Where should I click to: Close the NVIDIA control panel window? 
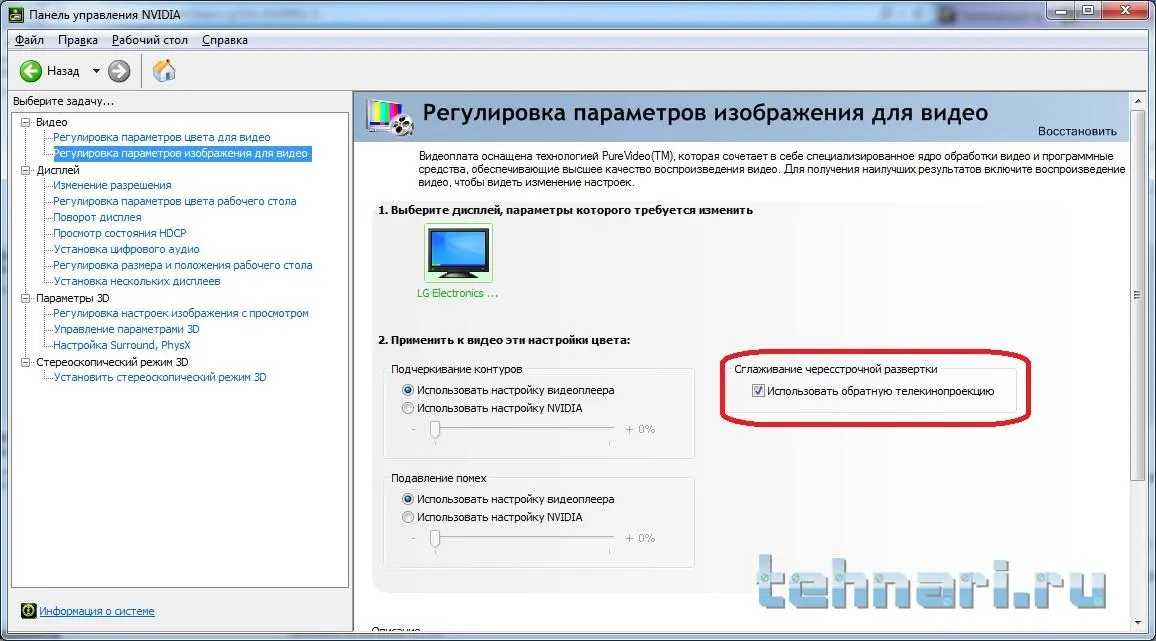click(1126, 11)
